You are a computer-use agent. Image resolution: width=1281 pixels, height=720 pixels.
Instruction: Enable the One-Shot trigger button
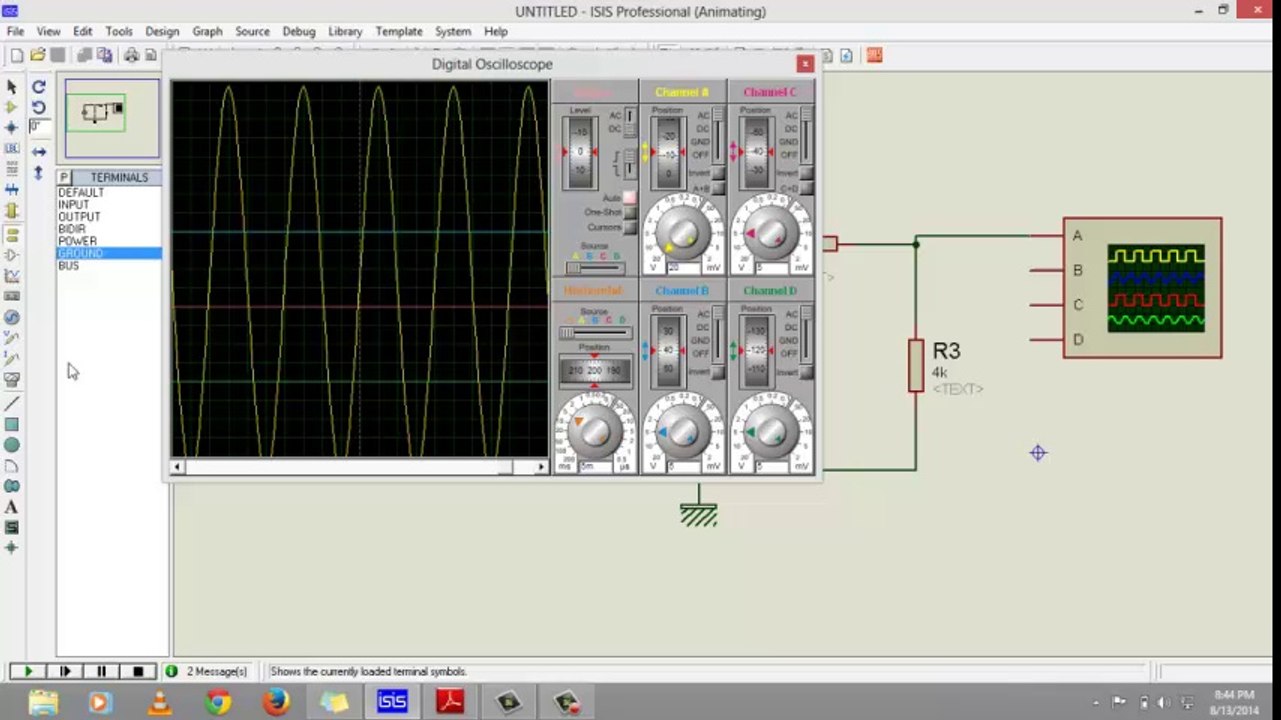tap(630, 212)
